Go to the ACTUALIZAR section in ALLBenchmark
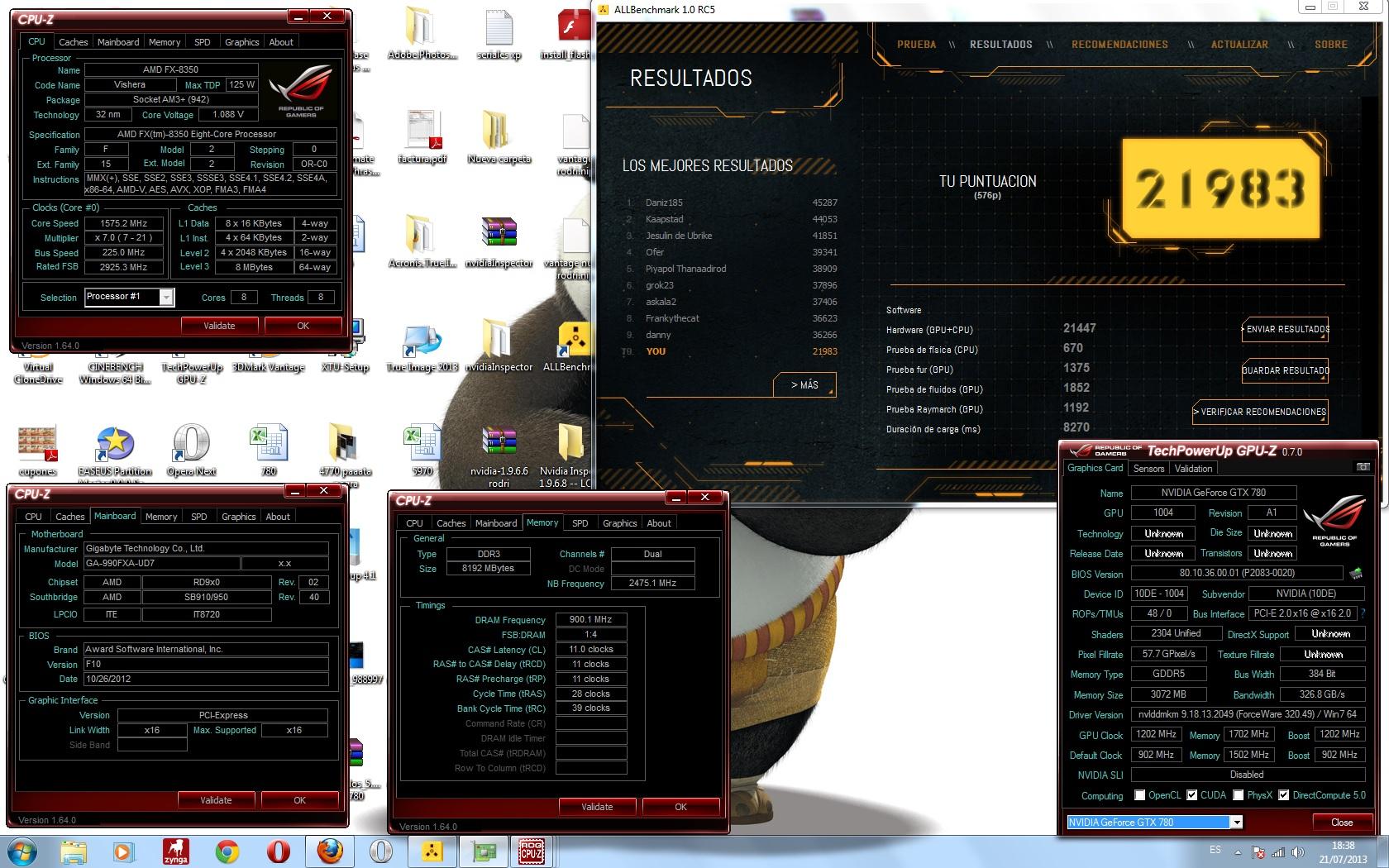The width and height of the screenshot is (1389, 868). (1239, 45)
